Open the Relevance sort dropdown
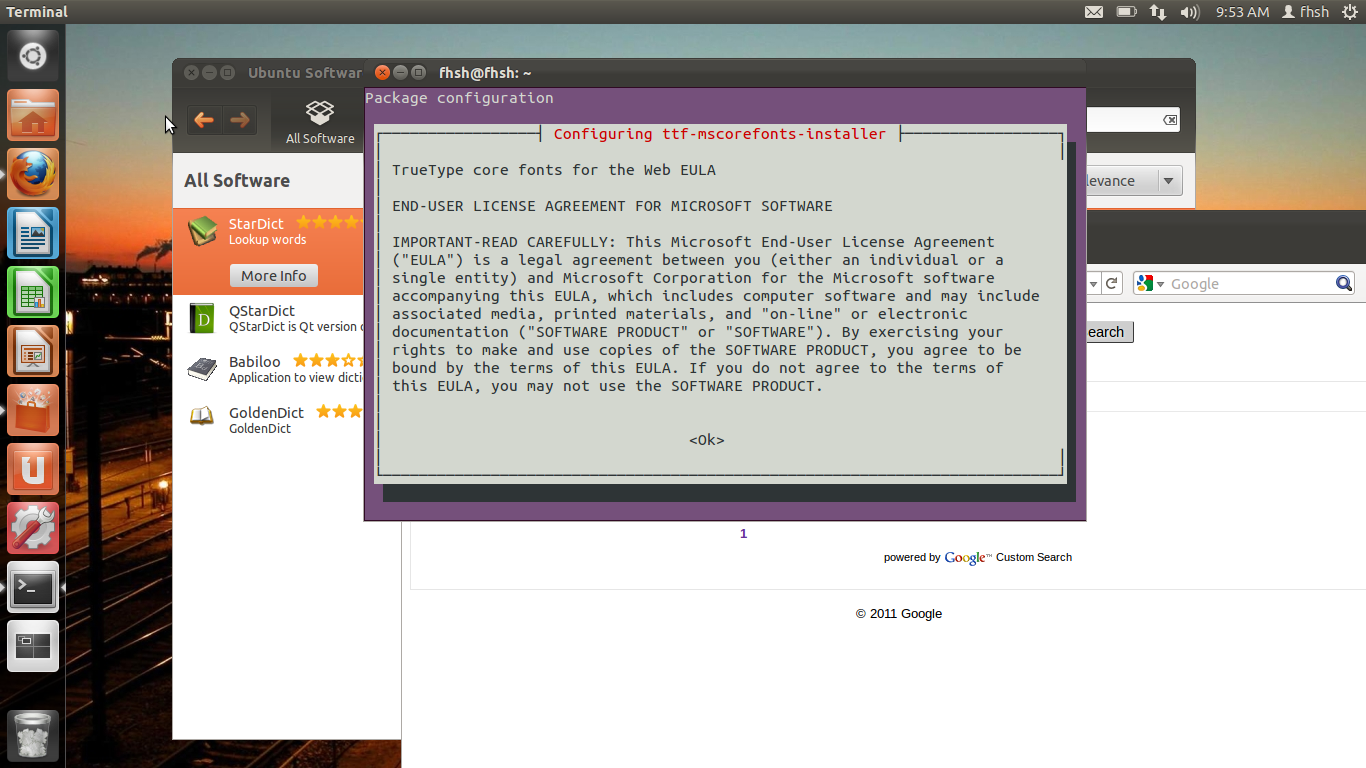The width and height of the screenshot is (1366, 768). (1134, 181)
